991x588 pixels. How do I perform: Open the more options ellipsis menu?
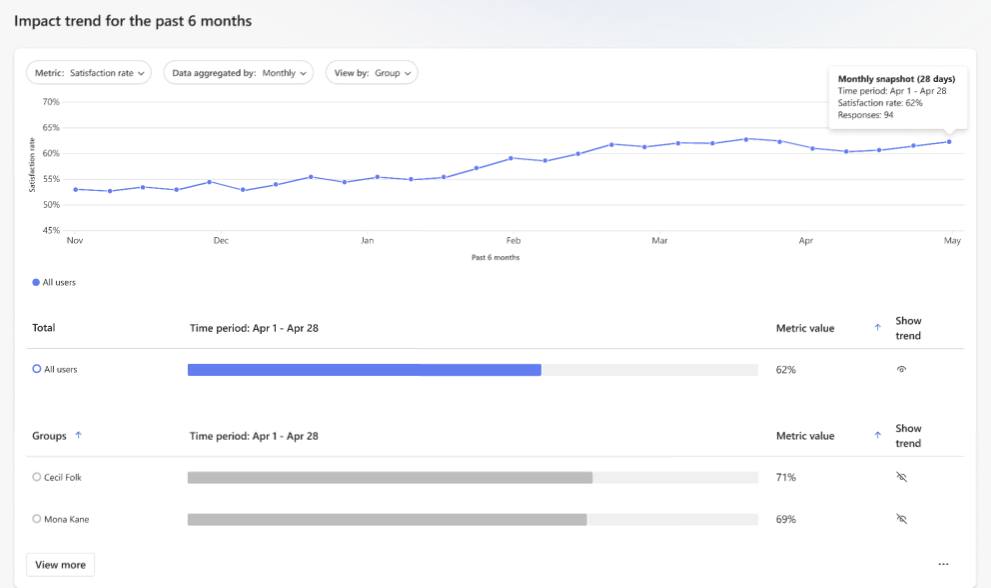(943, 565)
